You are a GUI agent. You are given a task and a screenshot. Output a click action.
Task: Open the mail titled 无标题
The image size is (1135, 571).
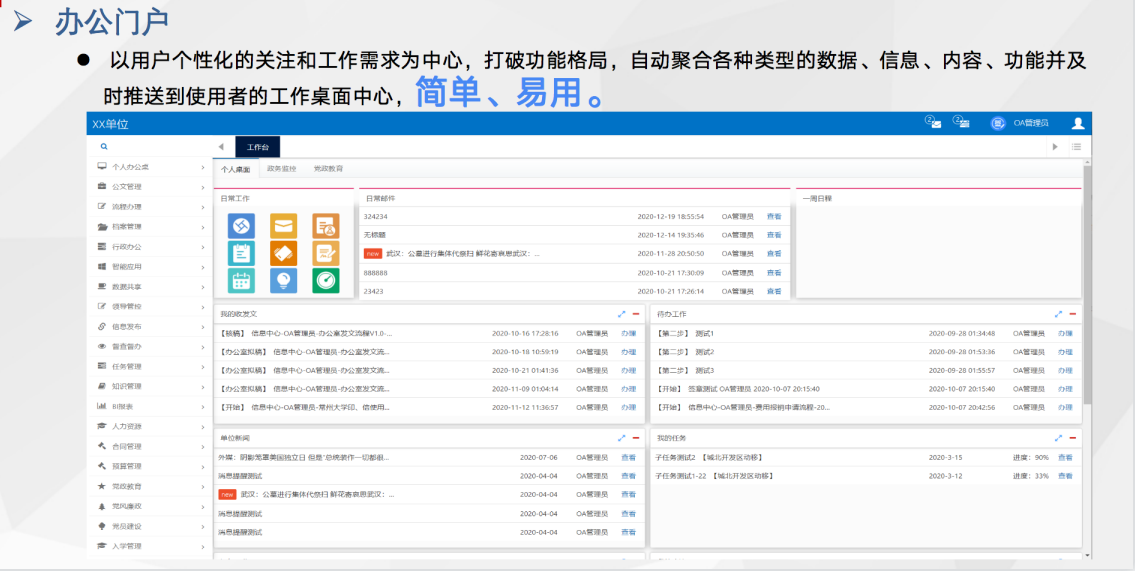(374, 235)
